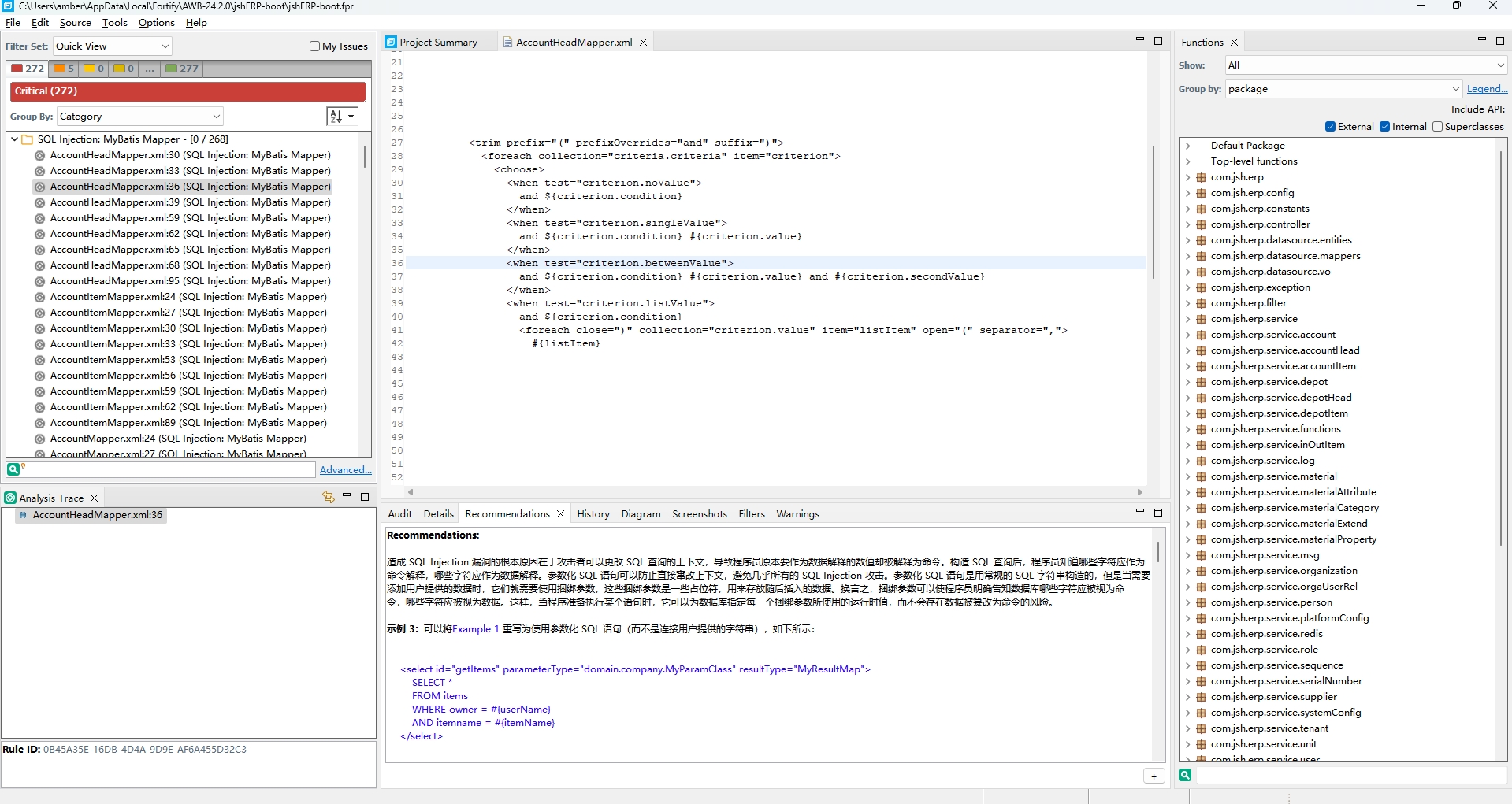The width and height of the screenshot is (1512, 804).
Task: Select the green 277 all-issues folder tab
Action: pyautogui.click(x=182, y=69)
